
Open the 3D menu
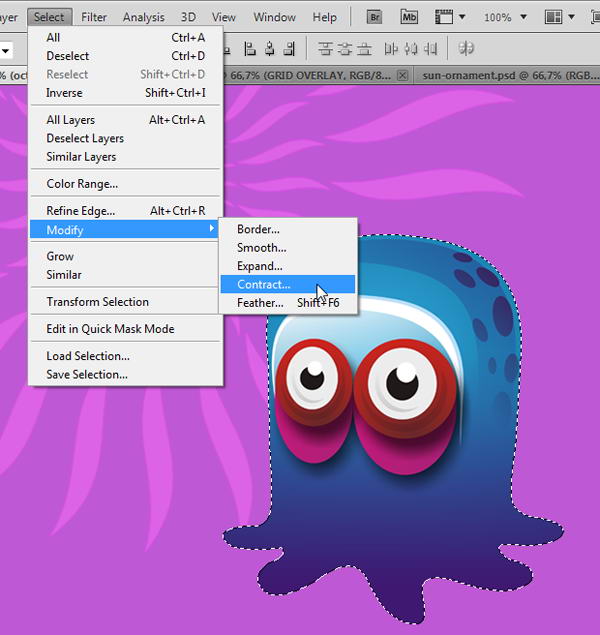(x=188, y=17)
